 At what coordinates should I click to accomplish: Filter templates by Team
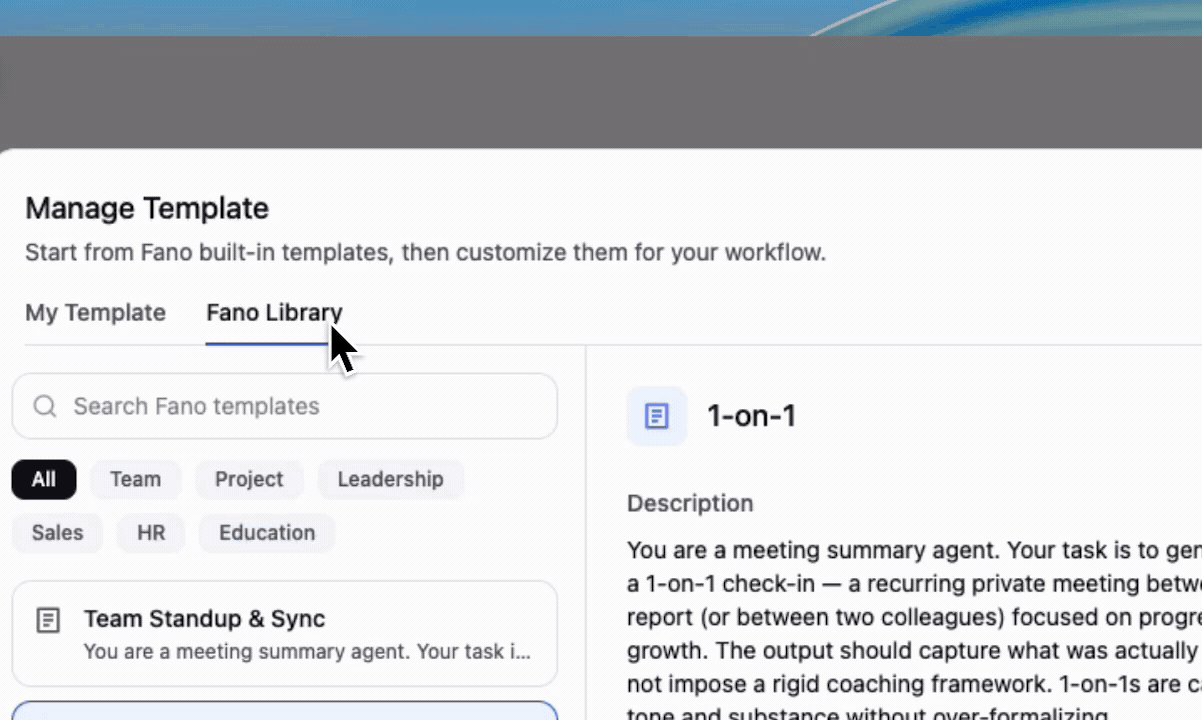tap(135, 479)
